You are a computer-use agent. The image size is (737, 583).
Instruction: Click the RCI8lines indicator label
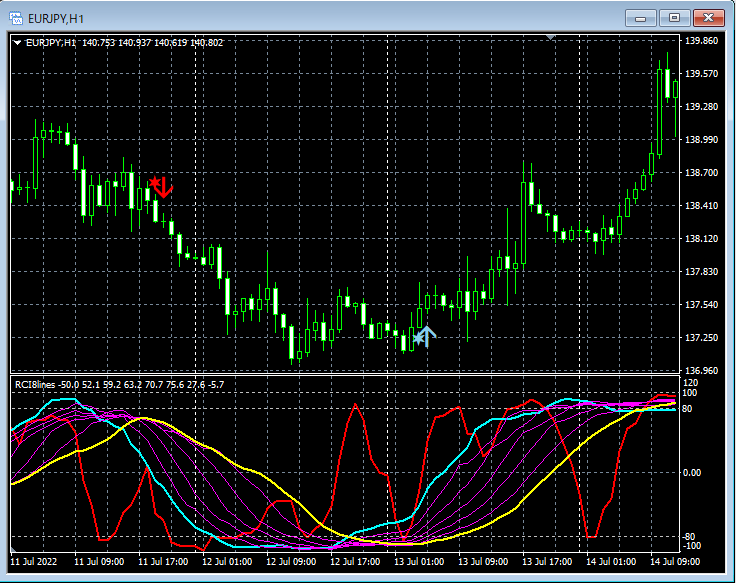(35, 385)
